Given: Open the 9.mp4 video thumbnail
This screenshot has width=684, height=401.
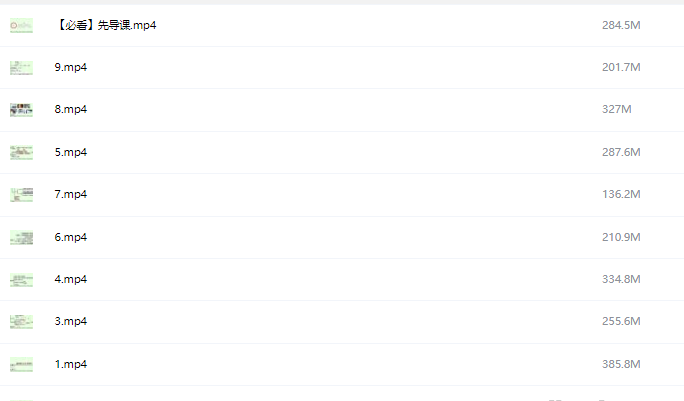Looking at the screenshot, I should tap(21, 68).
